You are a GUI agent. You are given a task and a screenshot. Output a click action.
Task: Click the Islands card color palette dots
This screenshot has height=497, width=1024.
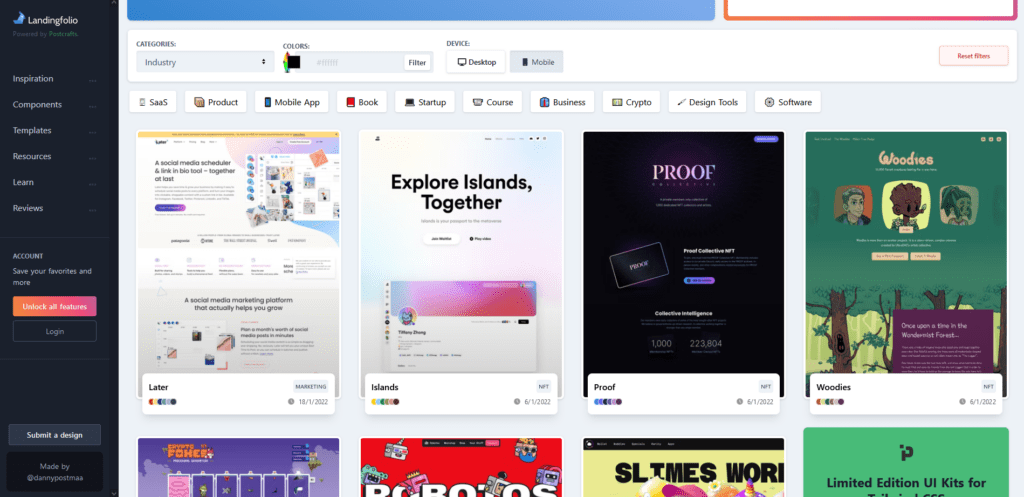tap(385, 402)
